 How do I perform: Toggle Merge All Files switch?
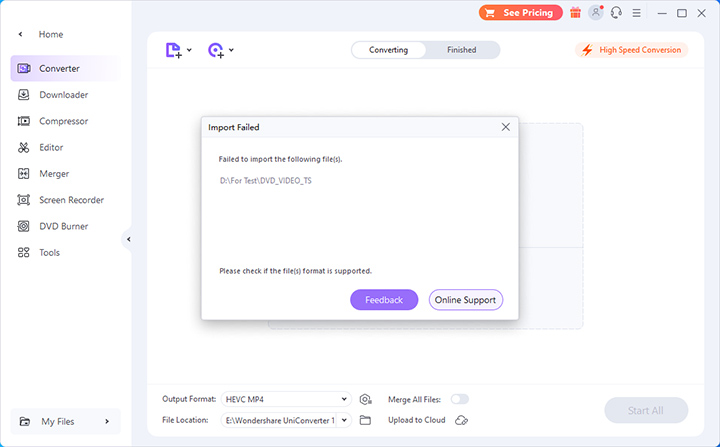[x=460, y=399]
